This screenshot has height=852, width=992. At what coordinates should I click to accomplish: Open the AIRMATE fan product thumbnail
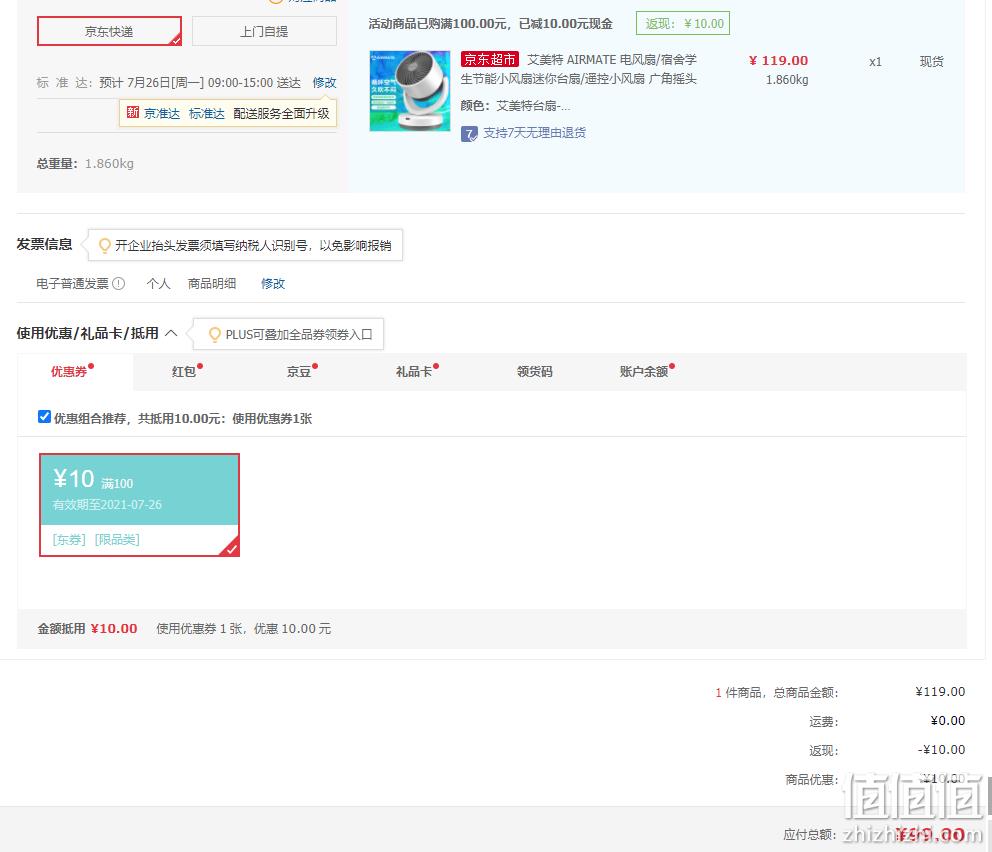(x=410, y=91)
